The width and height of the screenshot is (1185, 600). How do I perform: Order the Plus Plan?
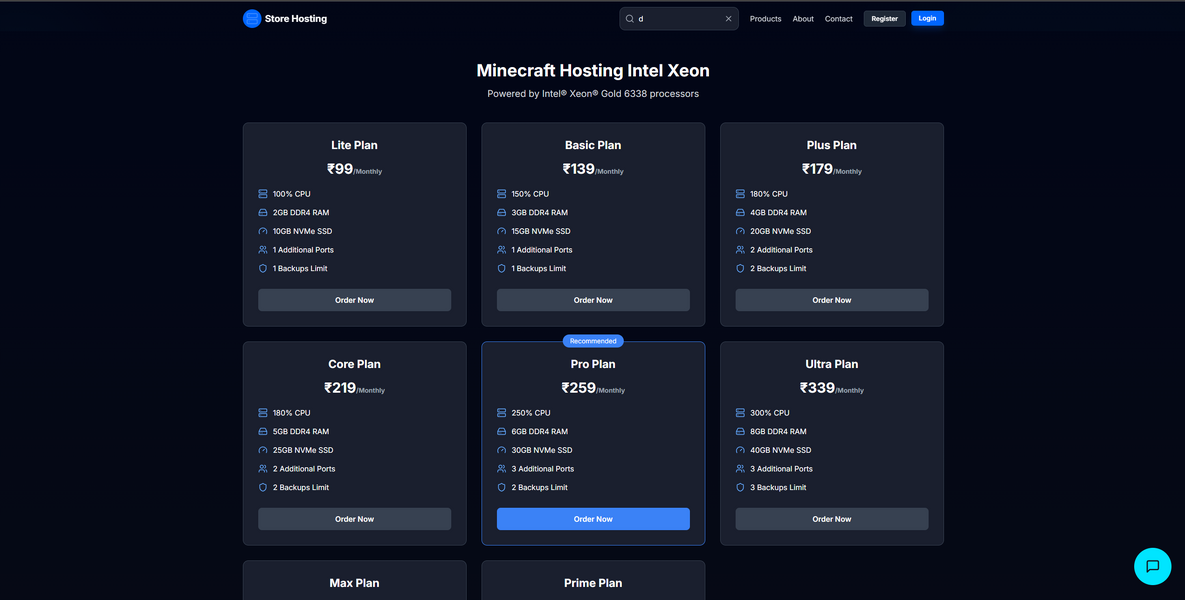coord(832,300)
